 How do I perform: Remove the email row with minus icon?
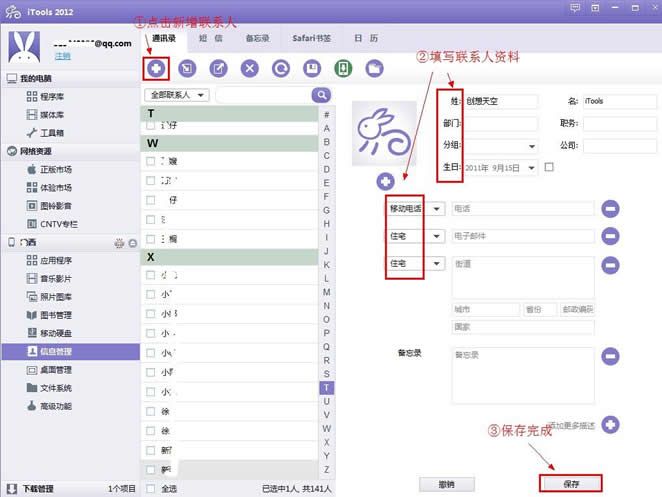610,236
